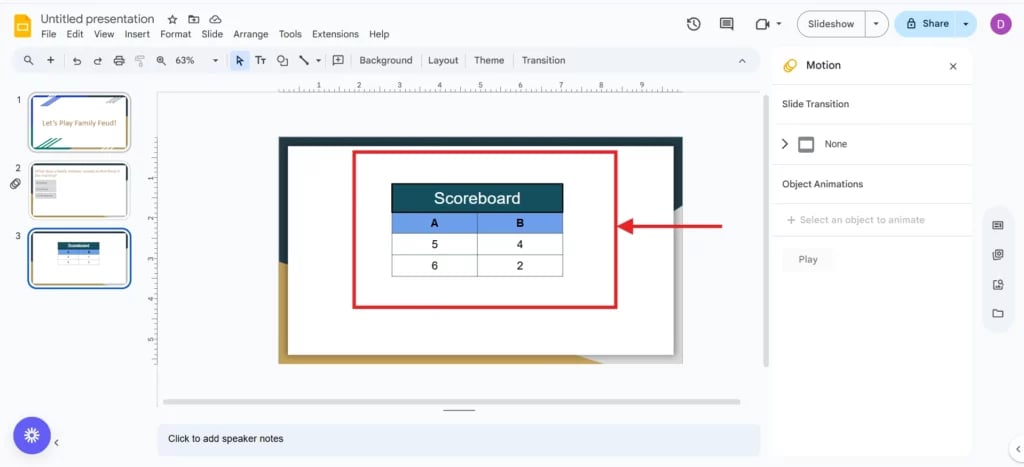Select slide 1 thumbnail in filmstrip

(x=79, y=122)
